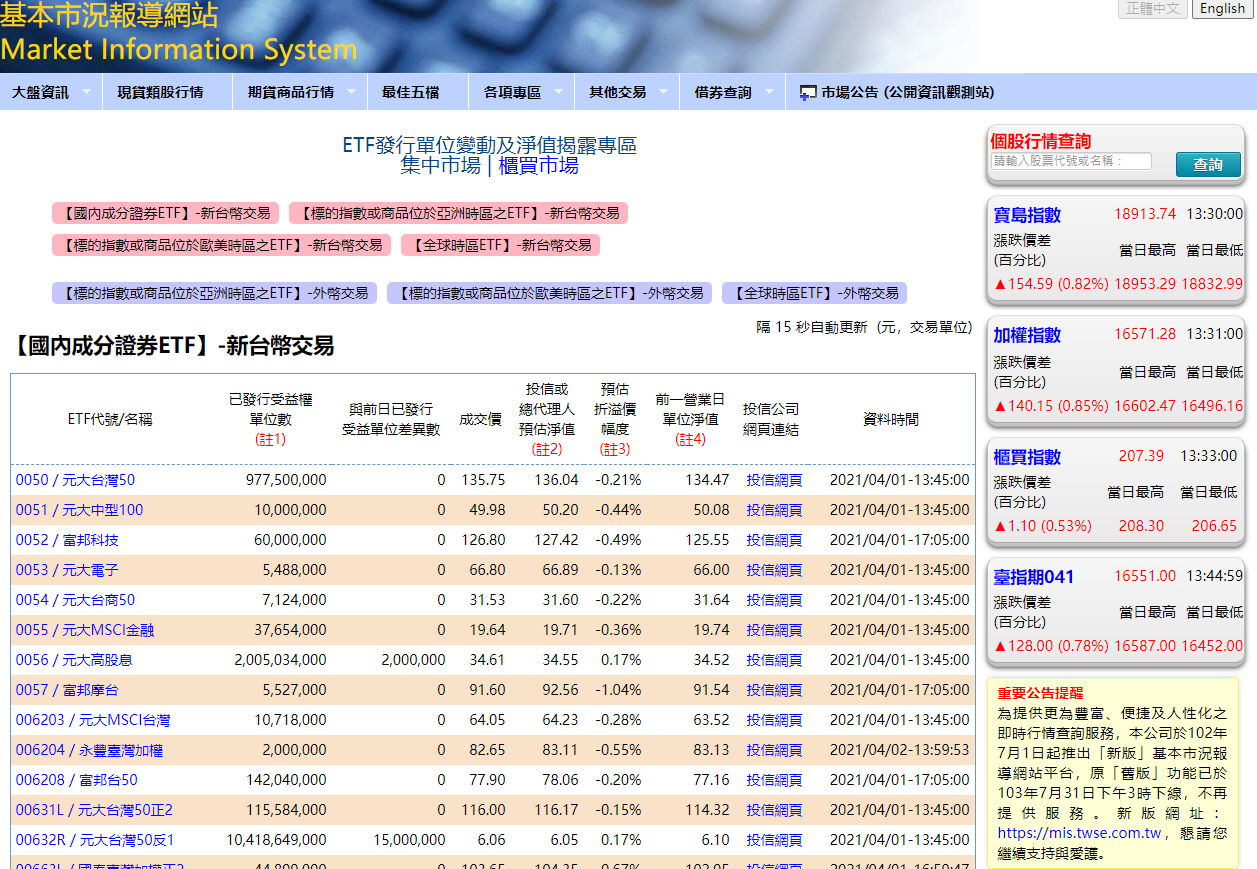Image resolution: width=1257 pixels, height=869 pixels.
Task: Open 00632R / 元大台灣50反1 link
Action: click(x=95, y=840)
